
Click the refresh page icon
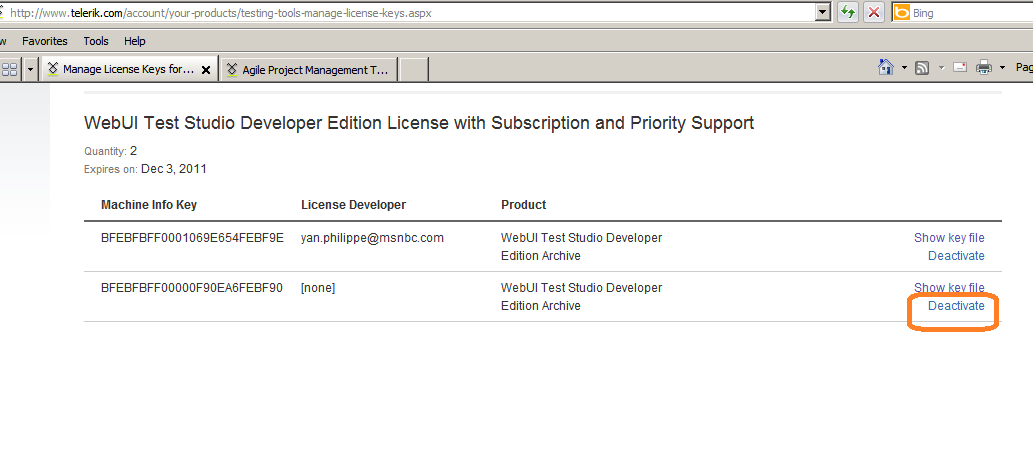(x=848, y=12)
